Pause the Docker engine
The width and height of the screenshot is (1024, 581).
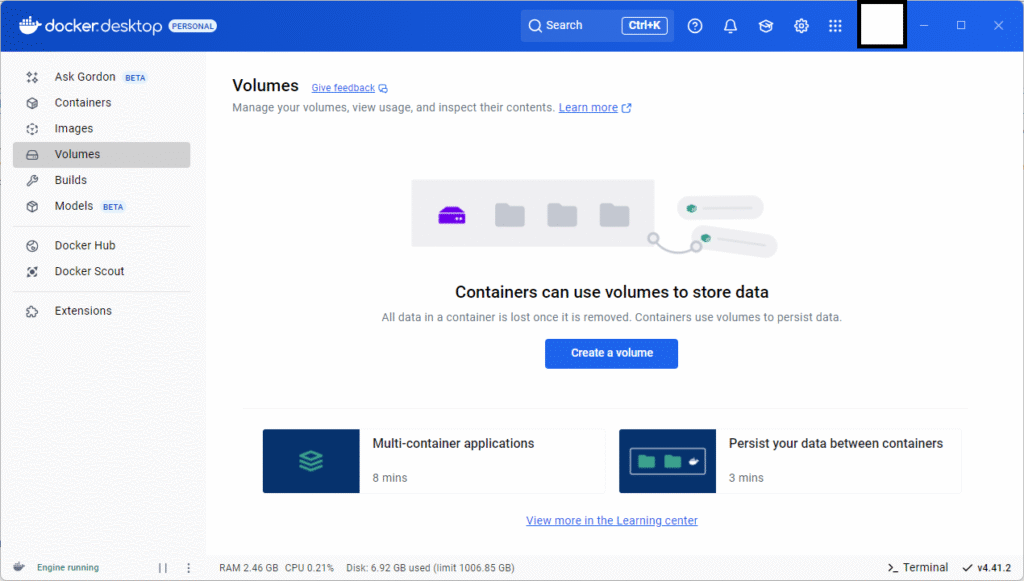coord(163,568)
